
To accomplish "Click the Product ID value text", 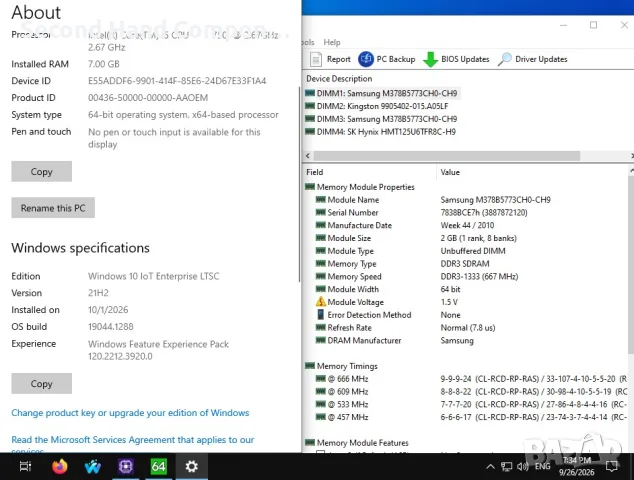I will click(x=148, y=98).
